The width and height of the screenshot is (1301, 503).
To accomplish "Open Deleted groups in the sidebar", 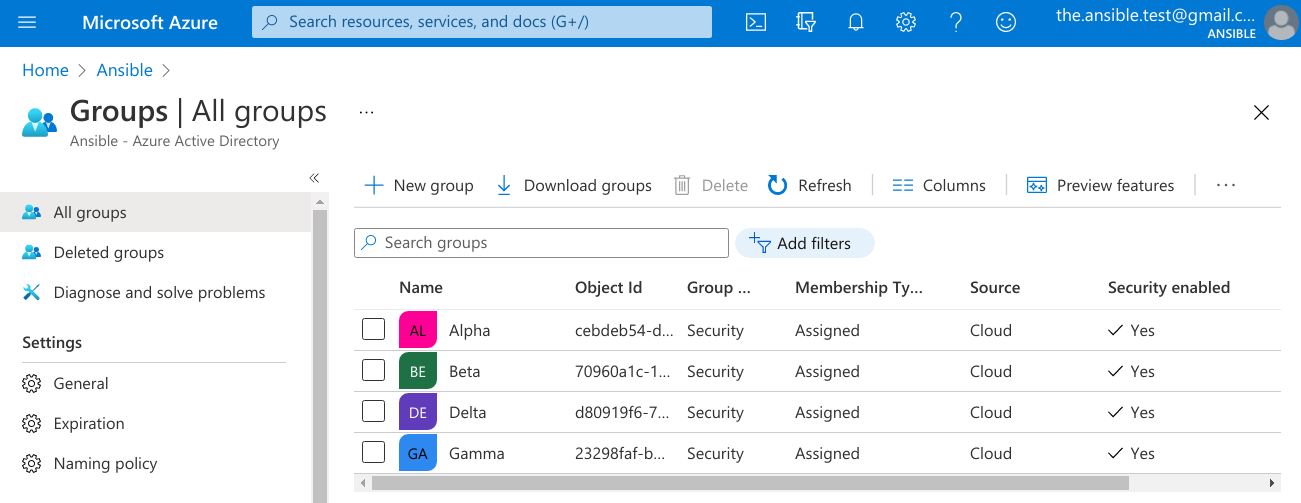I will 108,253.
